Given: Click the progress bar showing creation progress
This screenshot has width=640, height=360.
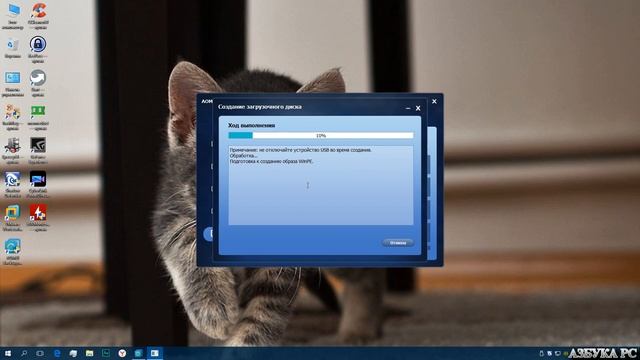Looking at the screenshot, I should point(321,135).
